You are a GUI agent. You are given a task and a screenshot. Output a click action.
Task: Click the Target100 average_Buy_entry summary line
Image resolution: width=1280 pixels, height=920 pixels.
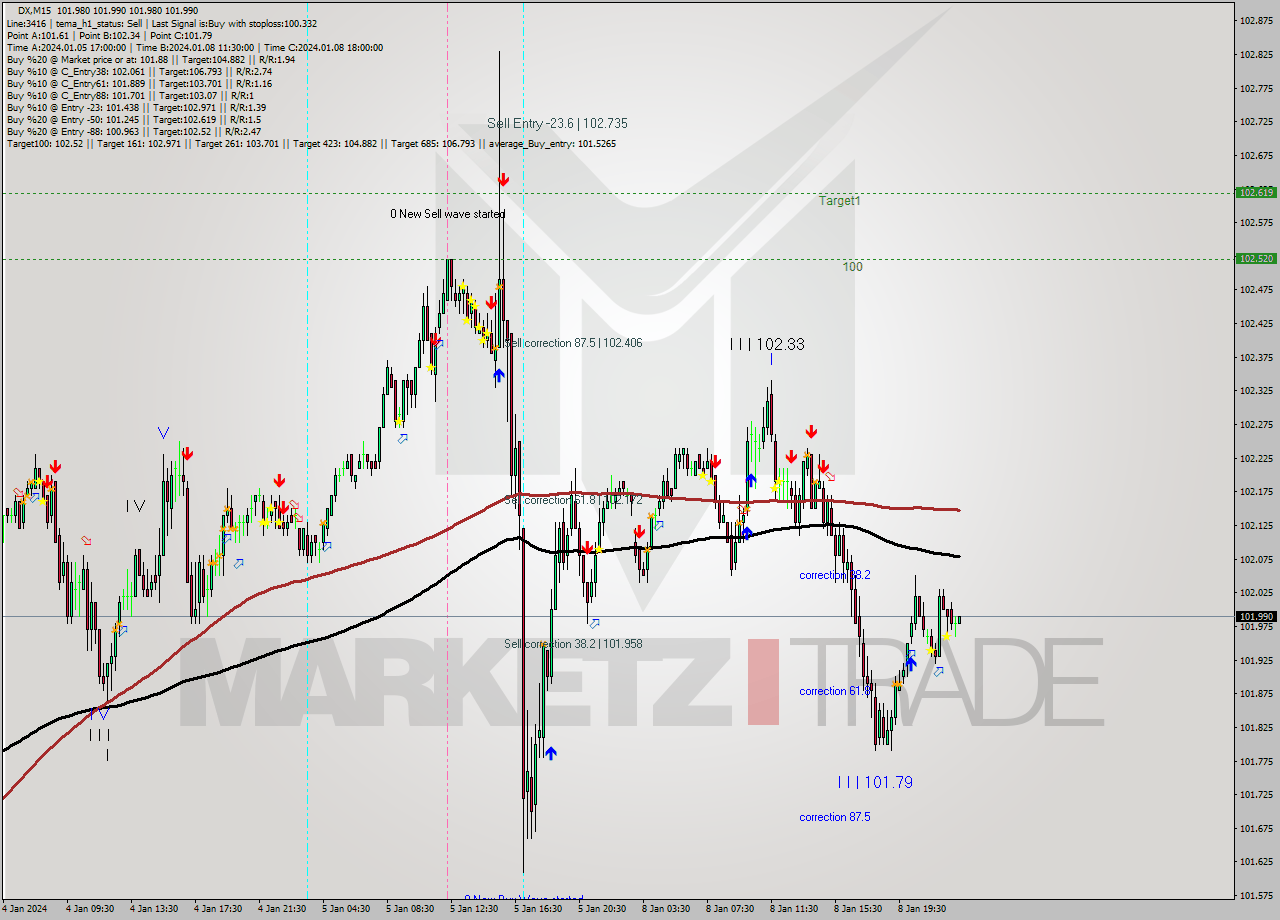pos(311,143)
